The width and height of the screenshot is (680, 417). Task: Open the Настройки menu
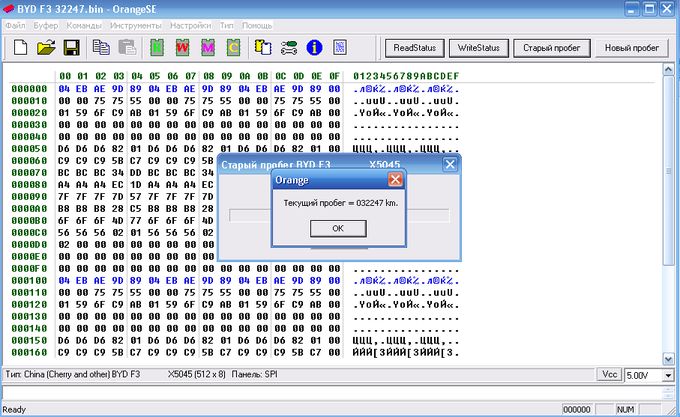click(190, 26)
